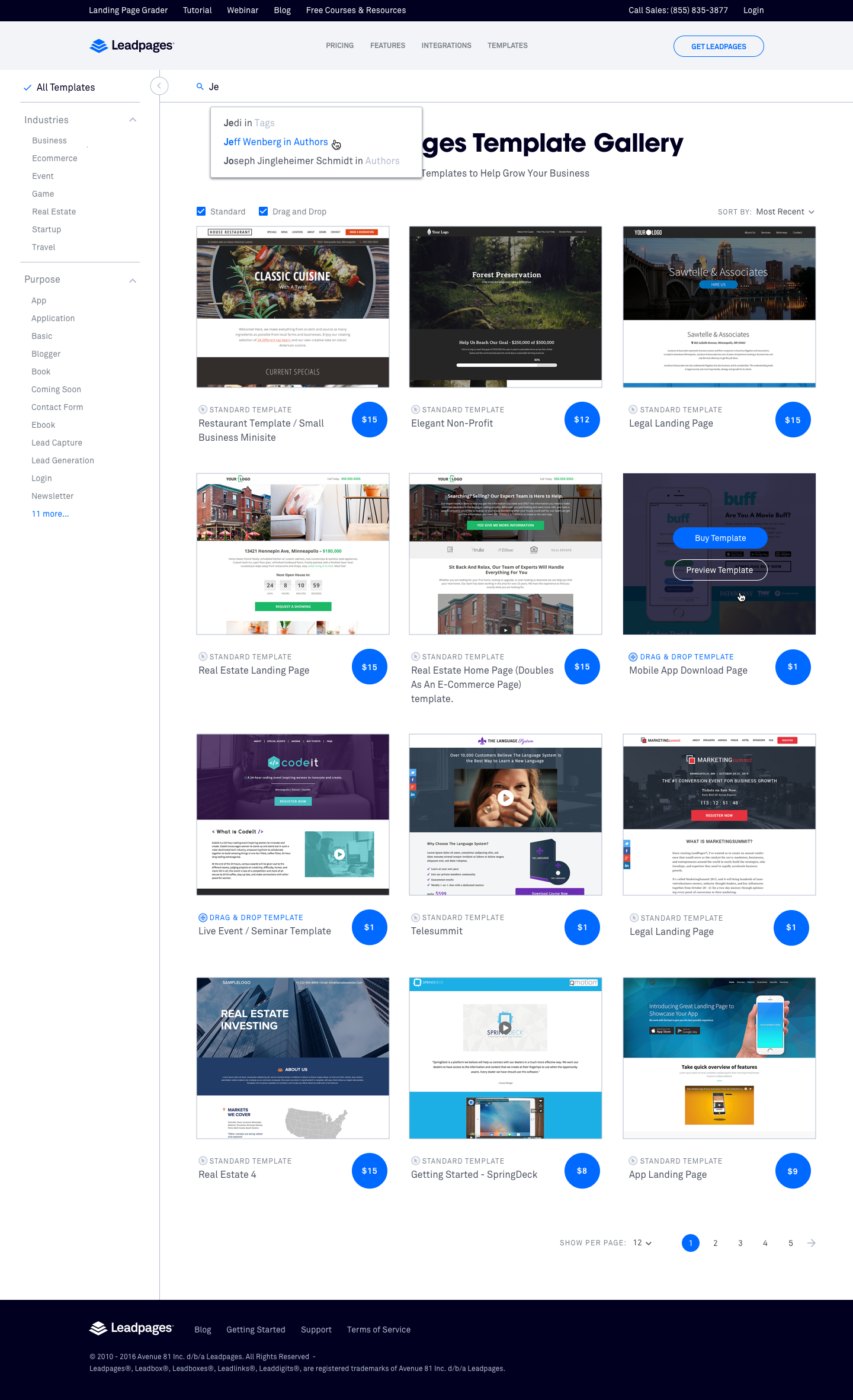
Task: Open Support footer link
Action: pyautogui.click(x=316, y=1329)
